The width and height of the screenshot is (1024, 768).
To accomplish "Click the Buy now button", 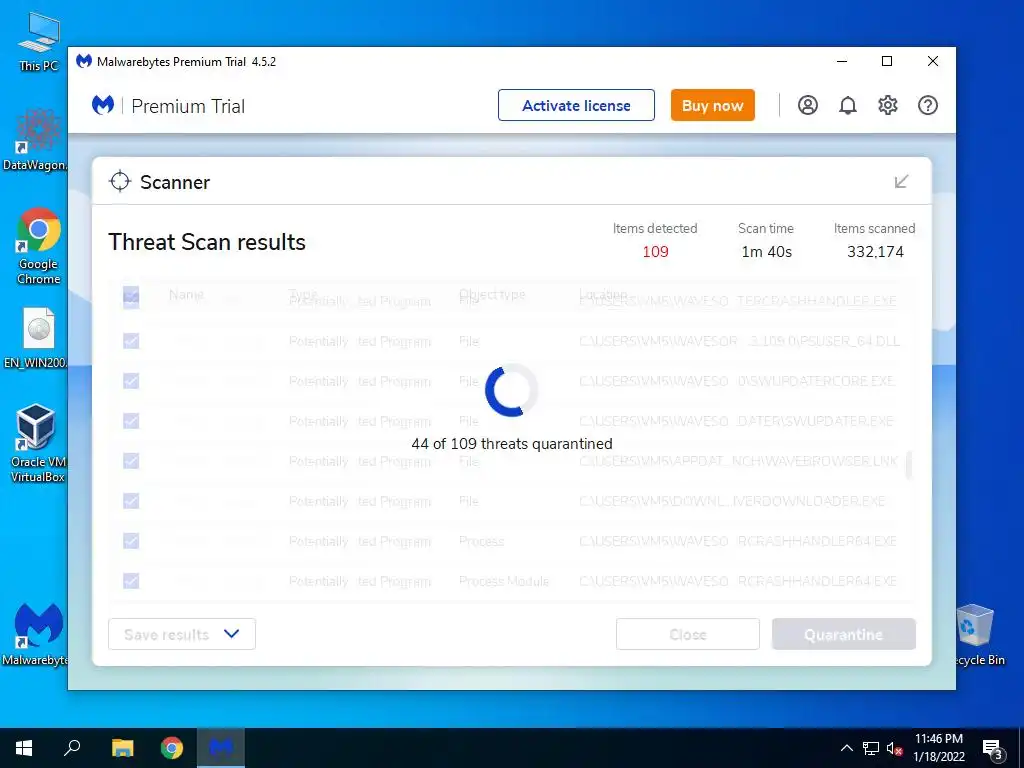I will (x=712, y=105).
